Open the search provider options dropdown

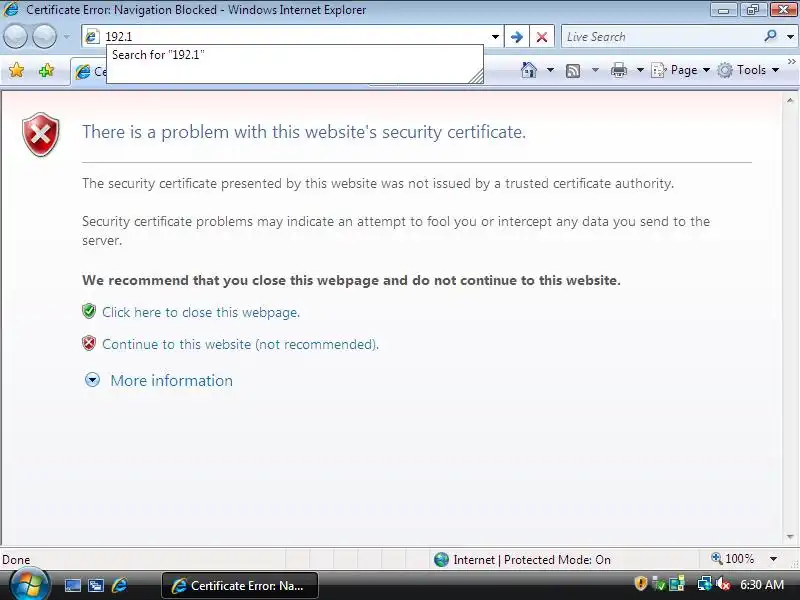[790, 37]
